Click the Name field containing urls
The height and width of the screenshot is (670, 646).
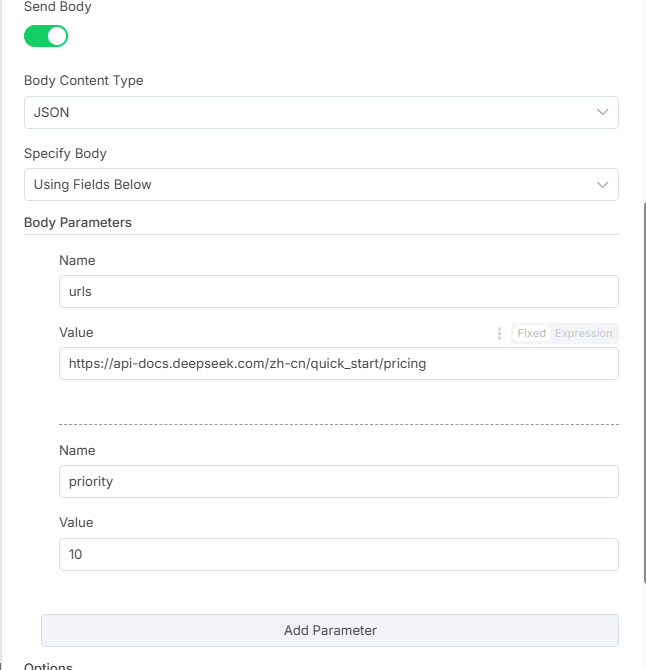[338, 292]
